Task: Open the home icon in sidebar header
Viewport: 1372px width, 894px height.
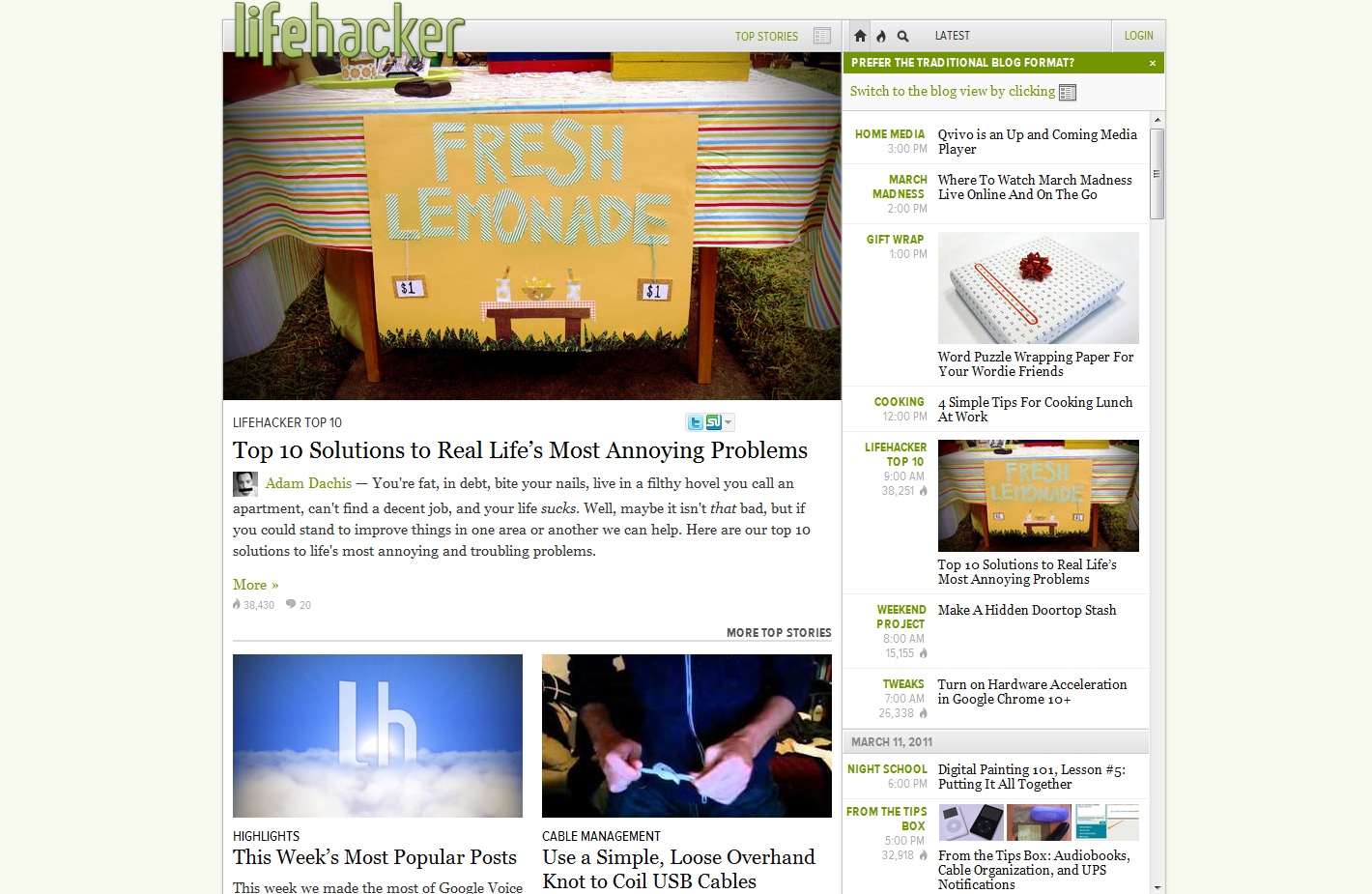Action: click(860, 36)
